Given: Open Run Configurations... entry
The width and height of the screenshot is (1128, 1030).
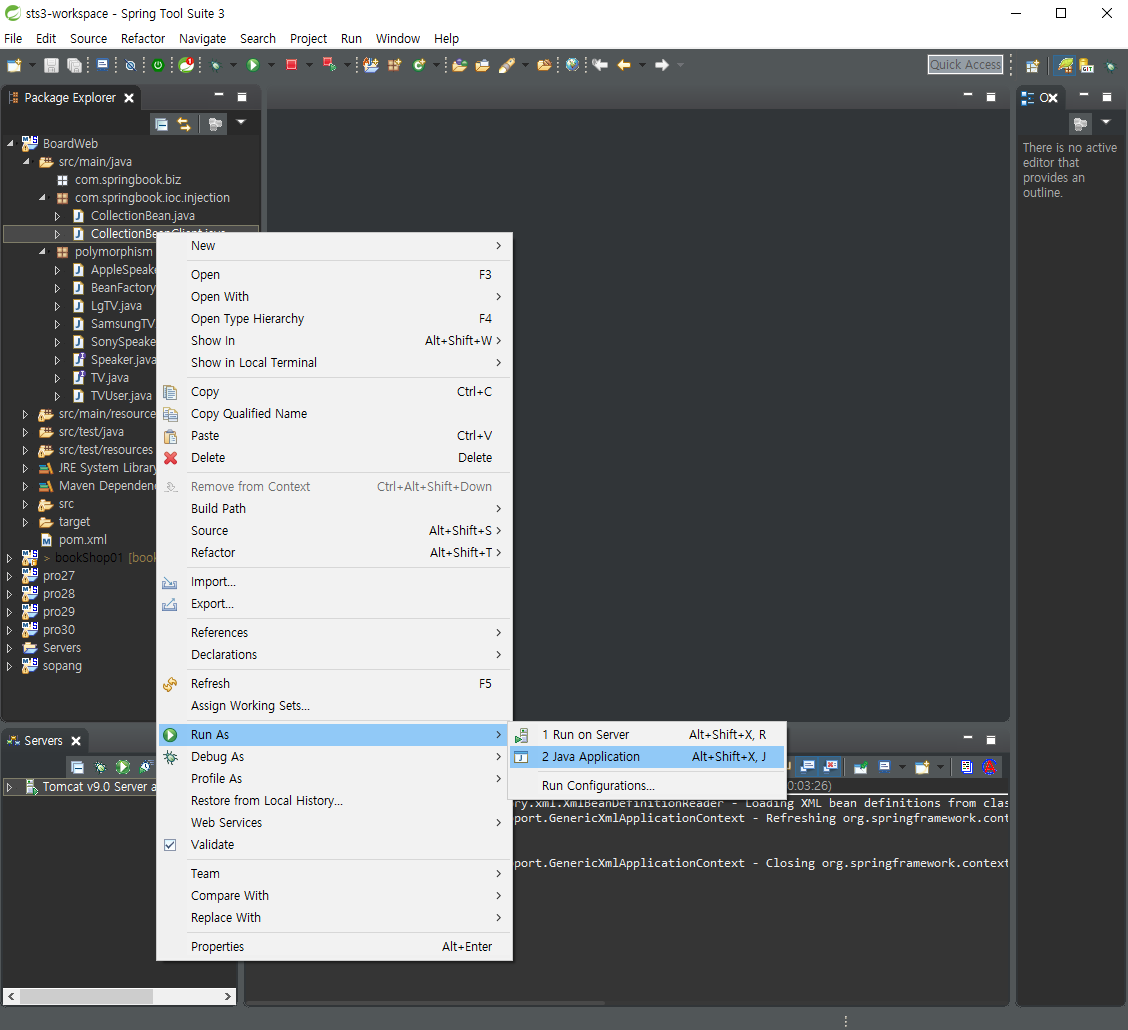Looking at the screenshot, I should pos(647,785).
